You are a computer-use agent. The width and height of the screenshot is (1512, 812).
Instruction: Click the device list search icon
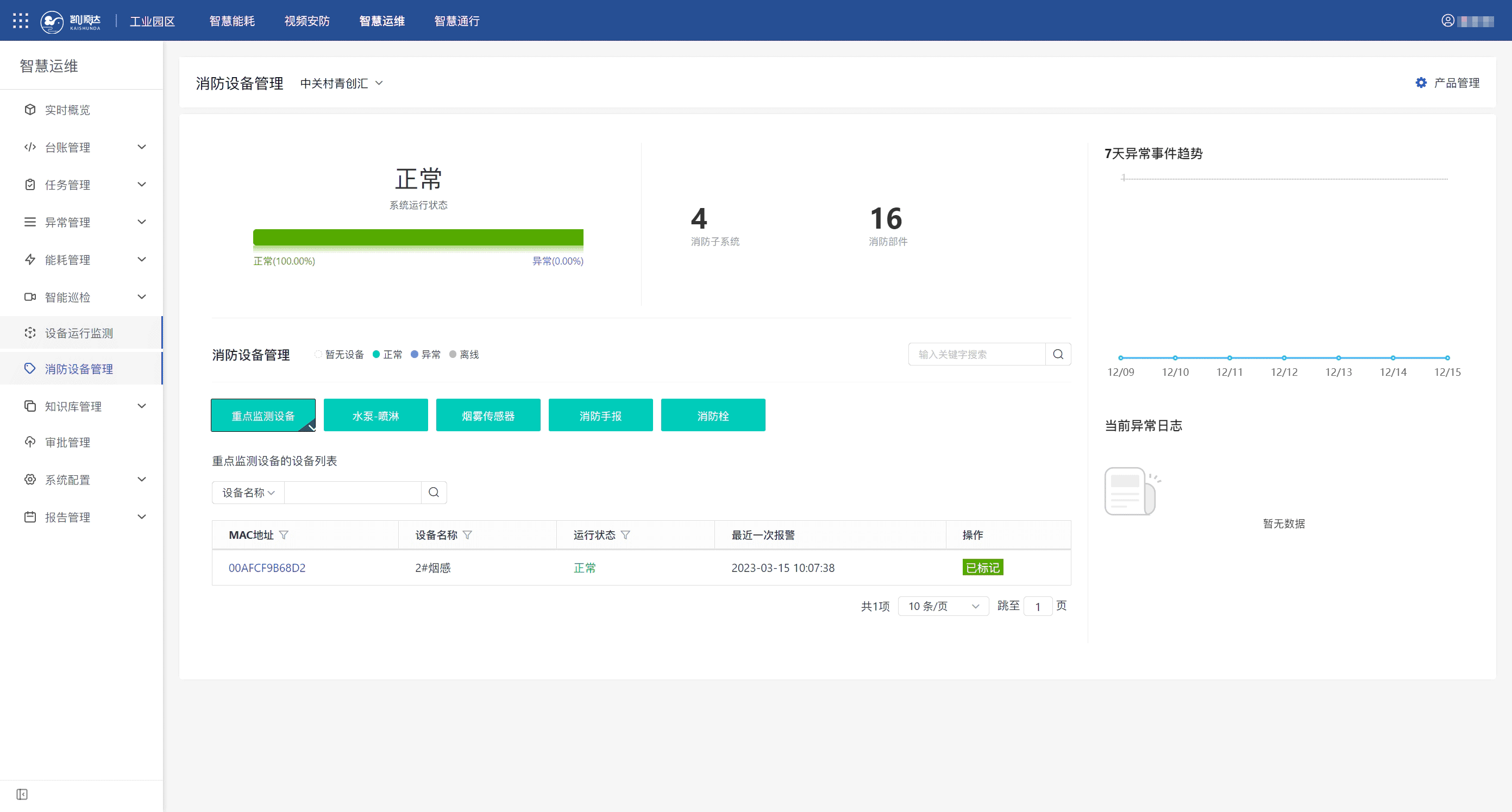[x=434, y=492]
